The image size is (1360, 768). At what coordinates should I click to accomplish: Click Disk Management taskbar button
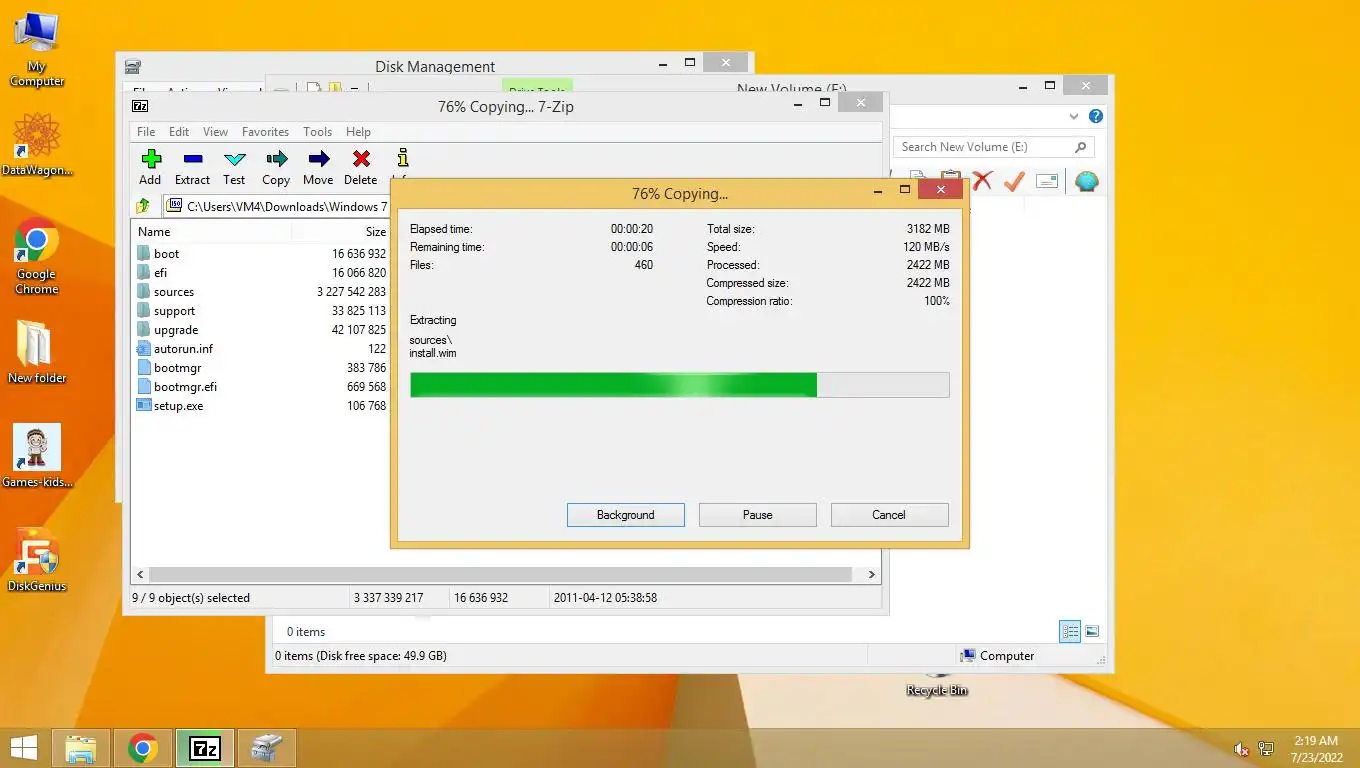pos(267,748)
